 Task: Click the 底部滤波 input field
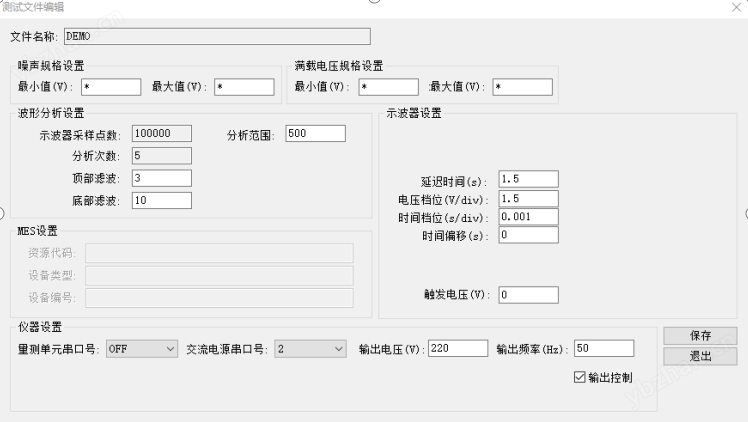(x=161, y=200)
